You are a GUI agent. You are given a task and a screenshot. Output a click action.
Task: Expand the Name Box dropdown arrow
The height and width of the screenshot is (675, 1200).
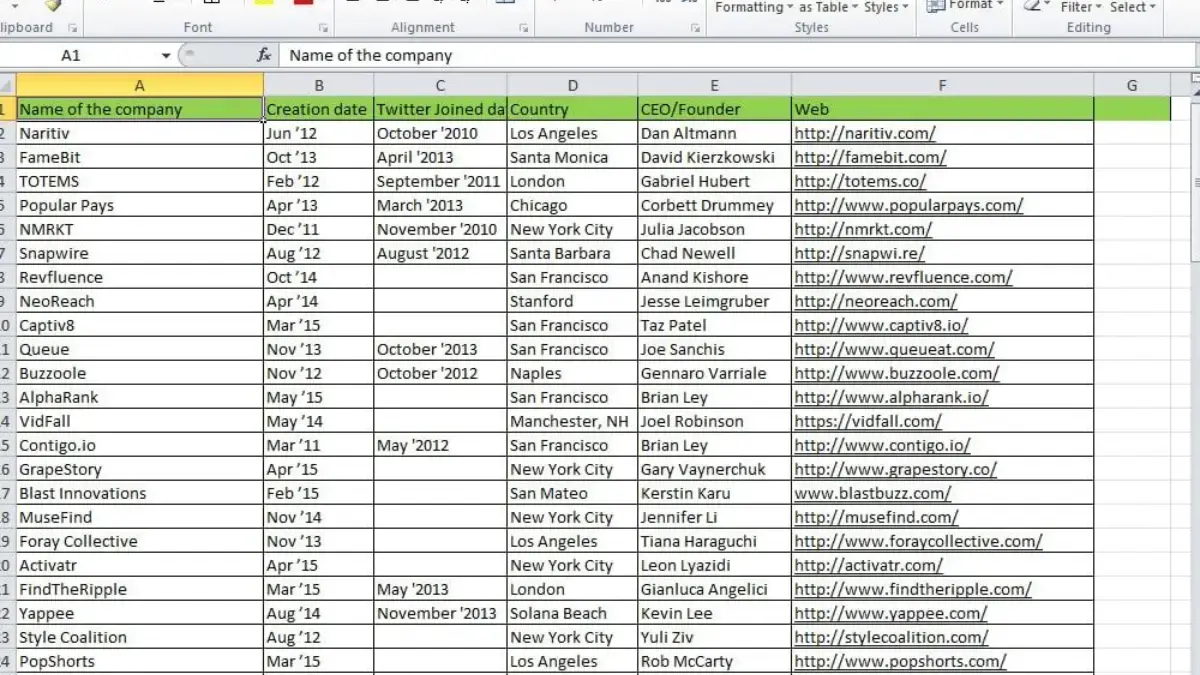[x=166, y=56]
